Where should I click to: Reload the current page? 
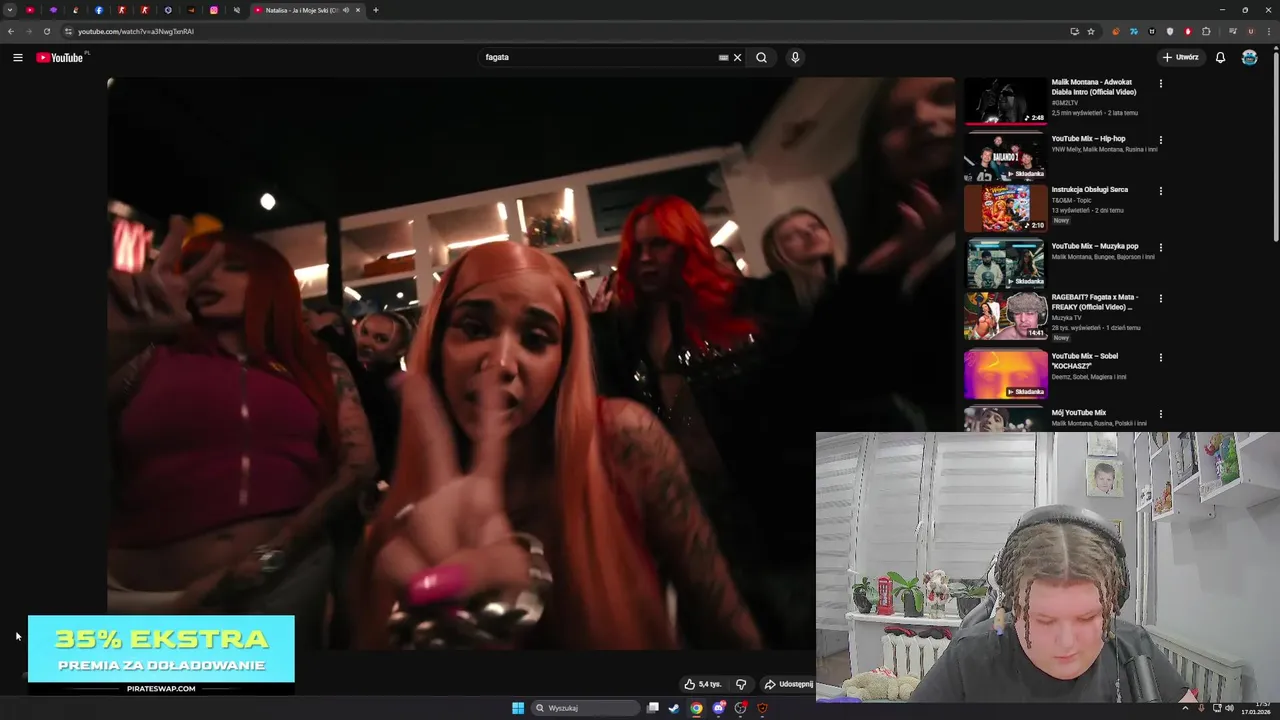click(46, 31)
